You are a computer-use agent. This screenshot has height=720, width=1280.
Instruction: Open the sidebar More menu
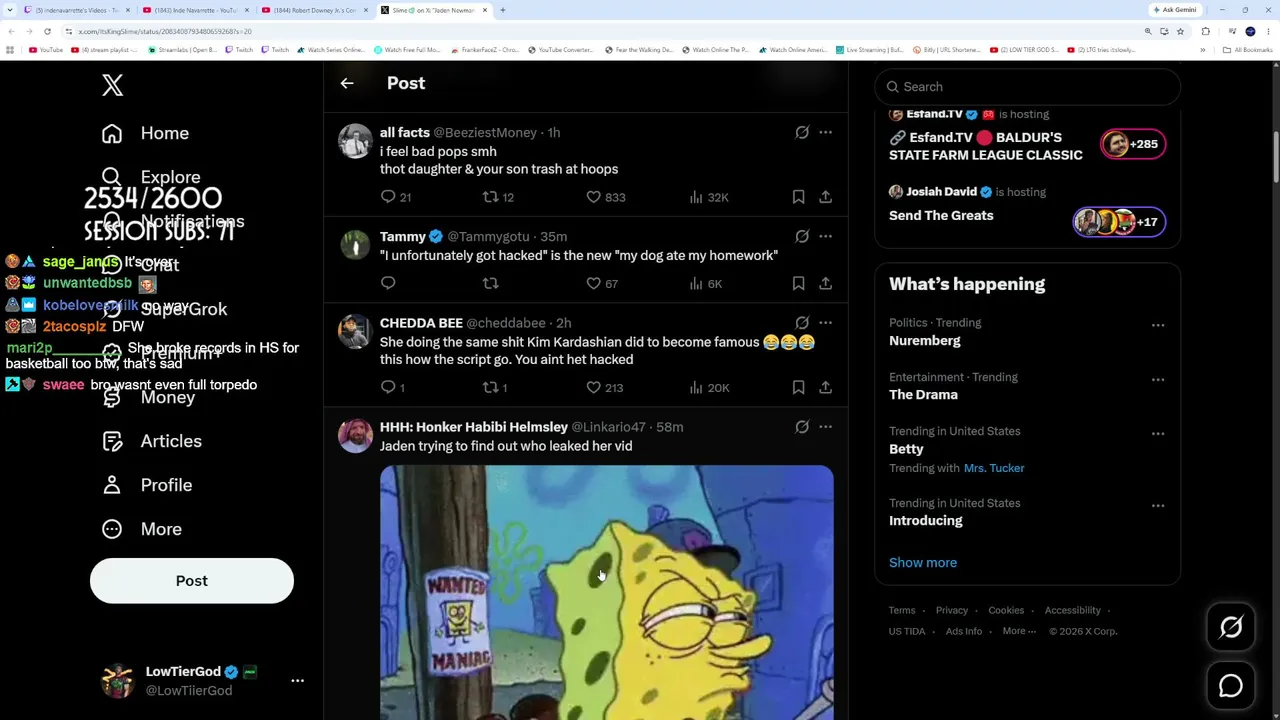coord(142,529)
